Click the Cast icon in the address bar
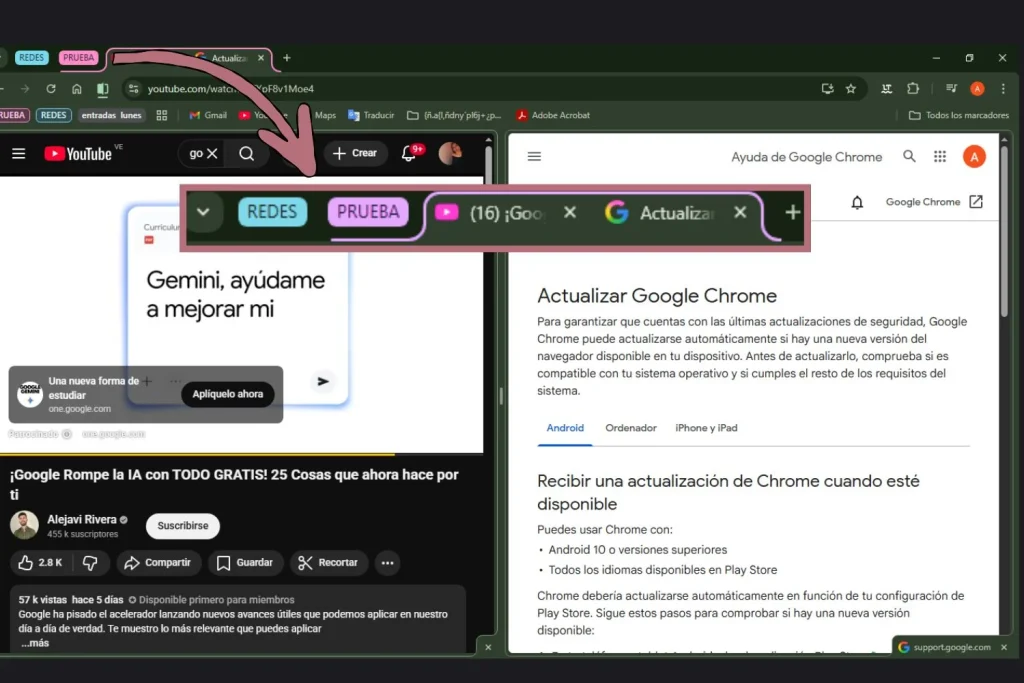Viewport: 1024px width, 683px height. (x=828, y=88)
